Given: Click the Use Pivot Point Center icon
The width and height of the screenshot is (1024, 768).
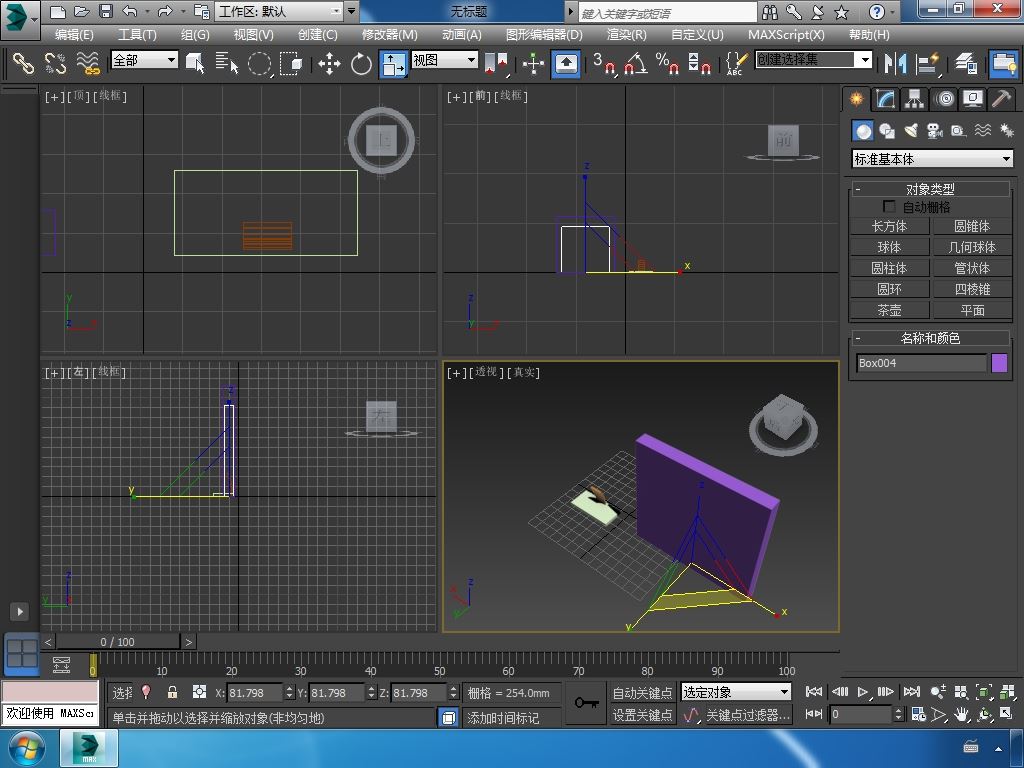Looking at the screenshot, I should pos(496,63).
